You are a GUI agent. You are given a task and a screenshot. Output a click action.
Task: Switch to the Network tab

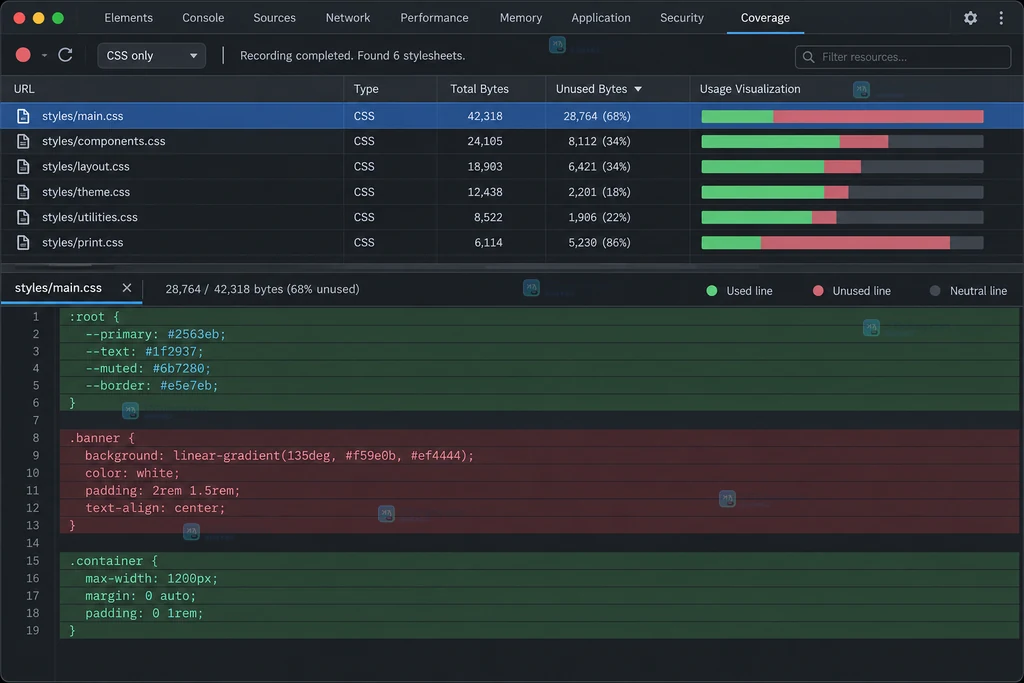click(x=348, y=18)
